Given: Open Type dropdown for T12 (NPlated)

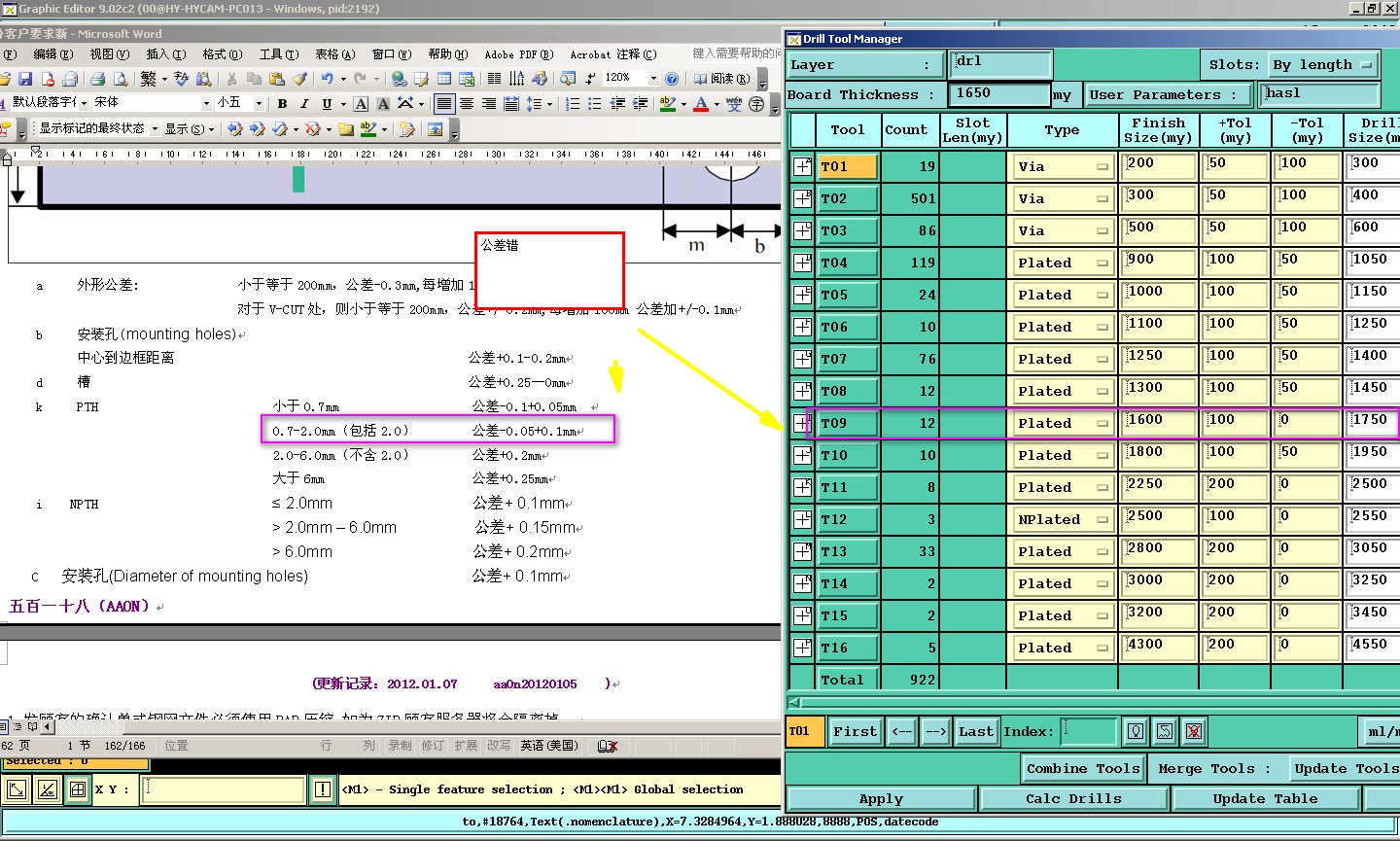Looking at the screenshot, I should (1063, 519).
